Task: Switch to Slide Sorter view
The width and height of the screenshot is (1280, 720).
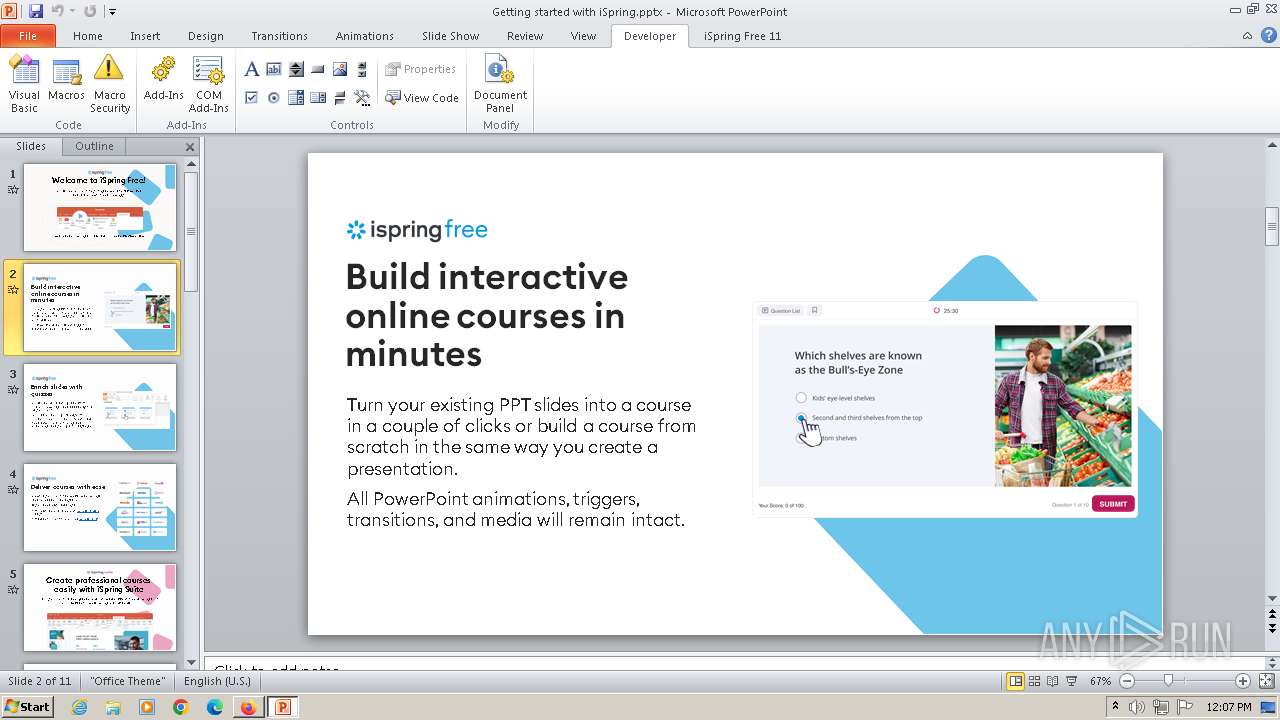Action: tap(1035, 681)
